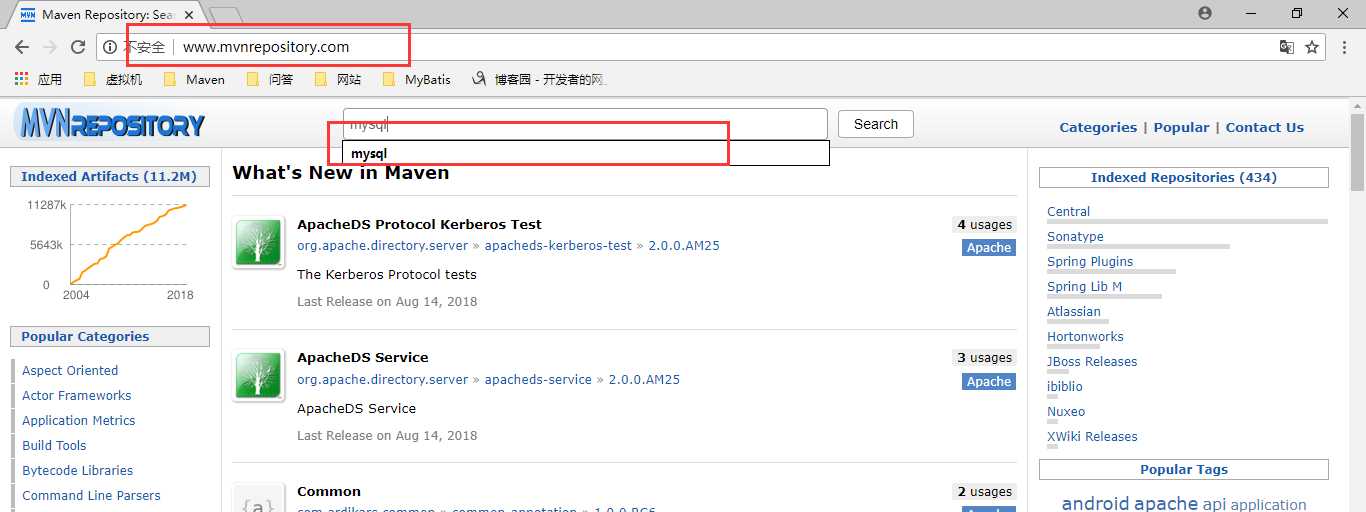The image size is (1366, 512).
Task: Open the Central repository
Action: [1069, 211]
